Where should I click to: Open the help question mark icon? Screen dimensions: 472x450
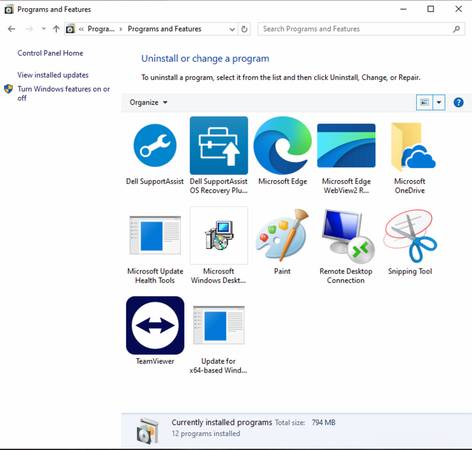(x=458, y=102)
